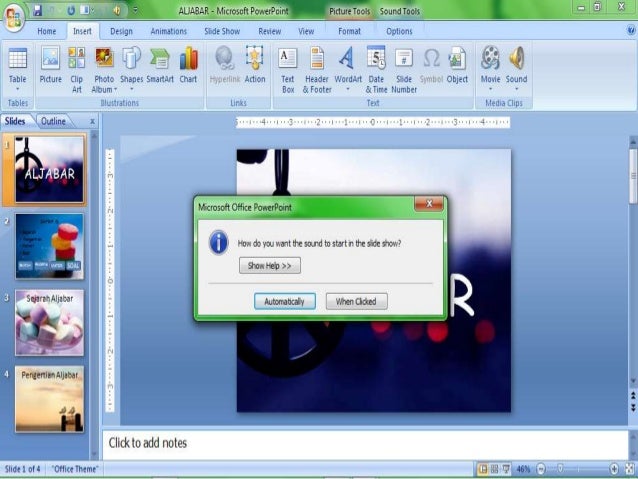This screenshot has height=479, width=638.
Task: Open the Design ribbon tab
Action: click(x=121, y=31)
